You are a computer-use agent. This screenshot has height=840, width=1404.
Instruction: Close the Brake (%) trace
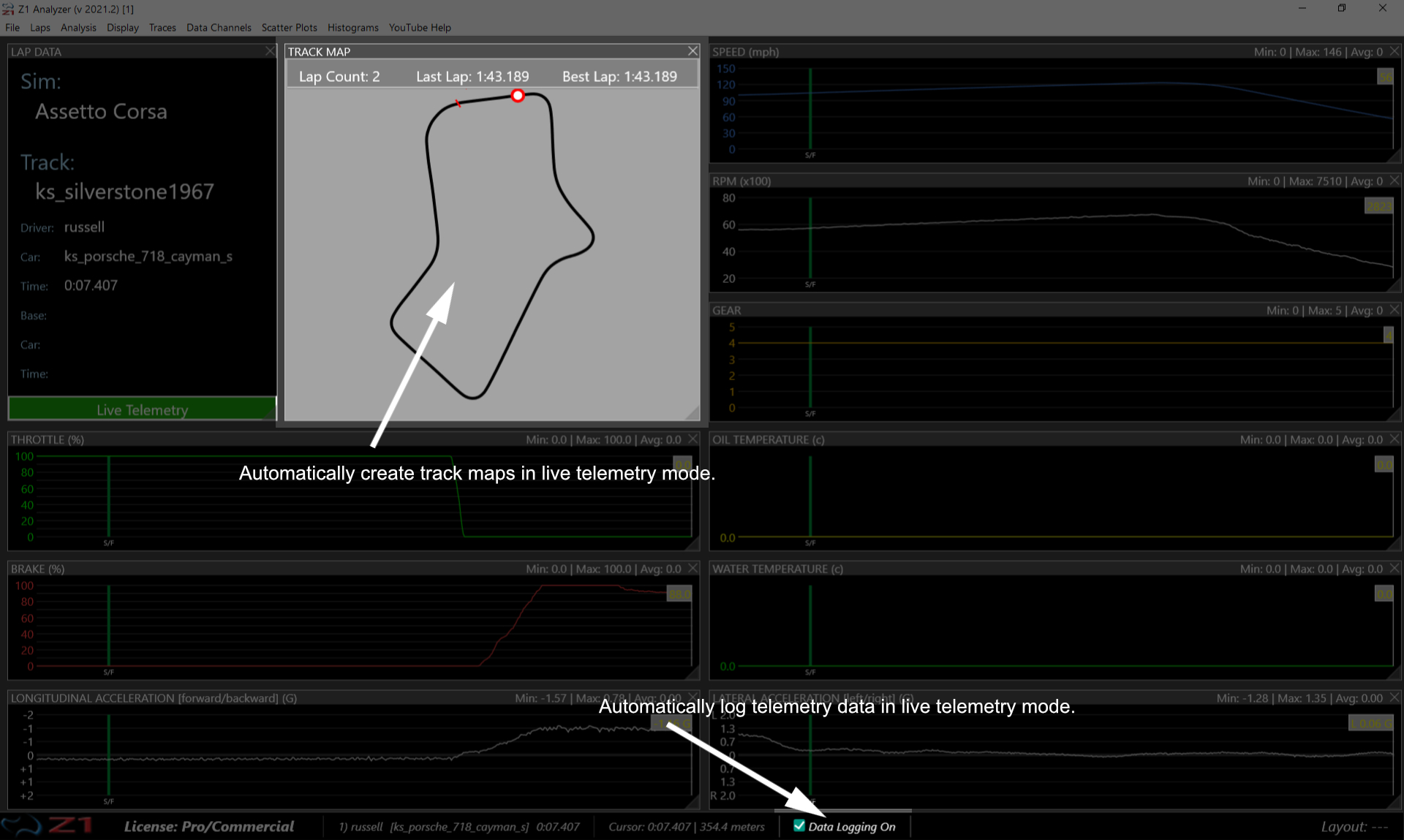[x=693, y=569]
